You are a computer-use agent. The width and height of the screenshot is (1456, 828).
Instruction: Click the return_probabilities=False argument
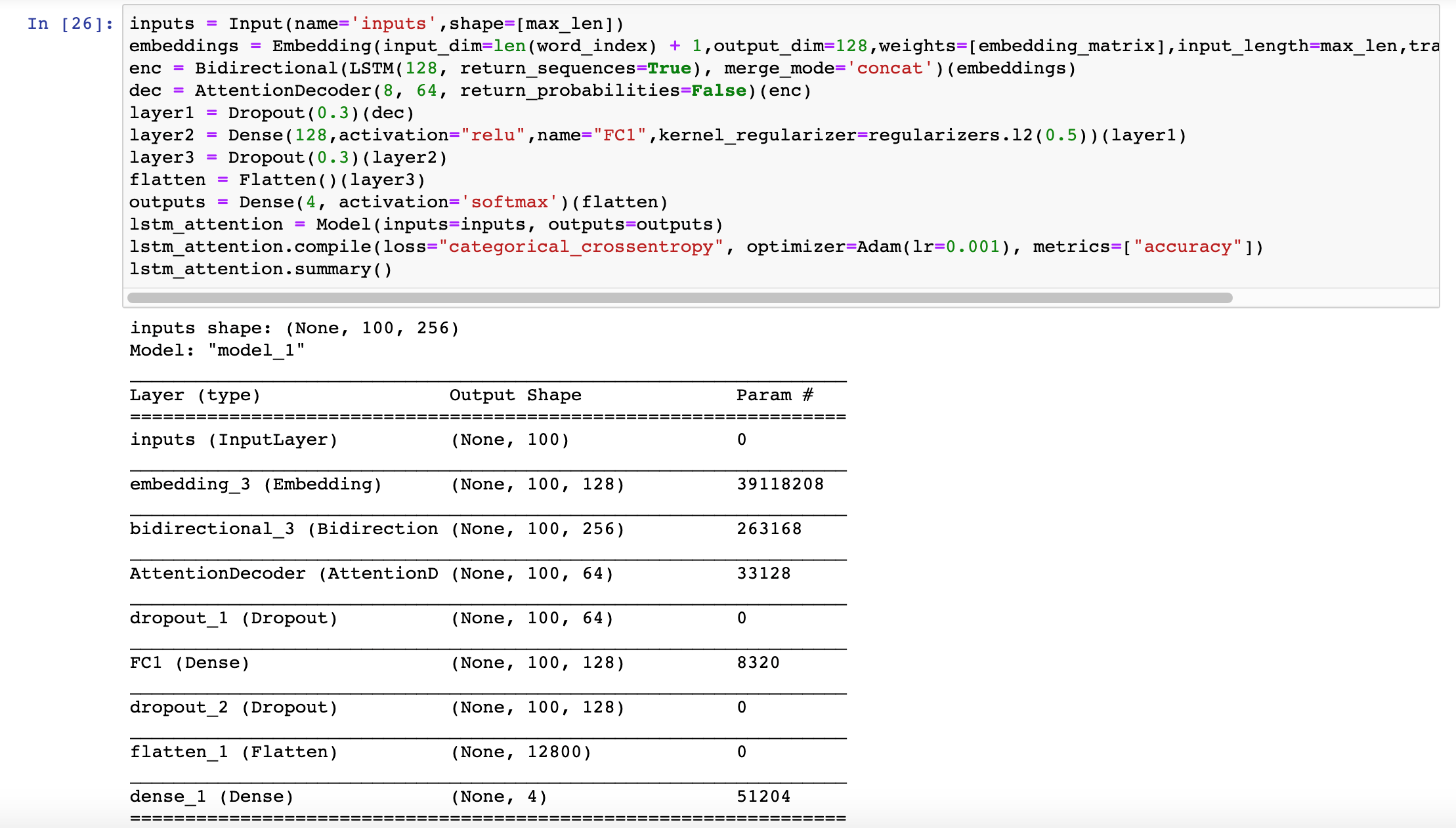point(603,91)
